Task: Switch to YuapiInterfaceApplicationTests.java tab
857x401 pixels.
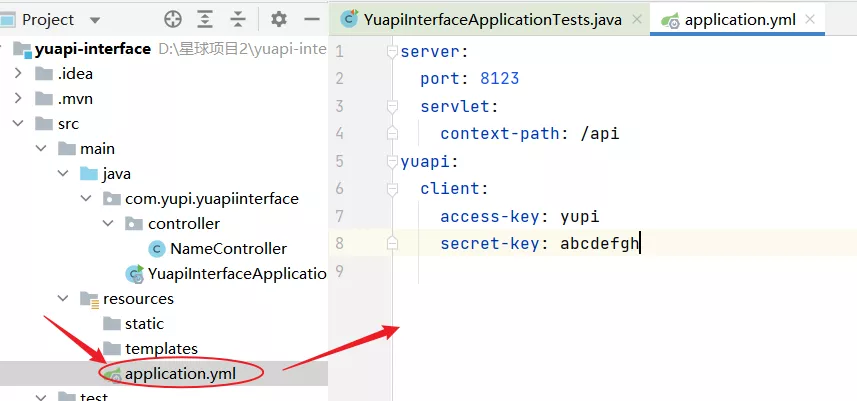Action: pyautogui.click(x=481, y=20)
